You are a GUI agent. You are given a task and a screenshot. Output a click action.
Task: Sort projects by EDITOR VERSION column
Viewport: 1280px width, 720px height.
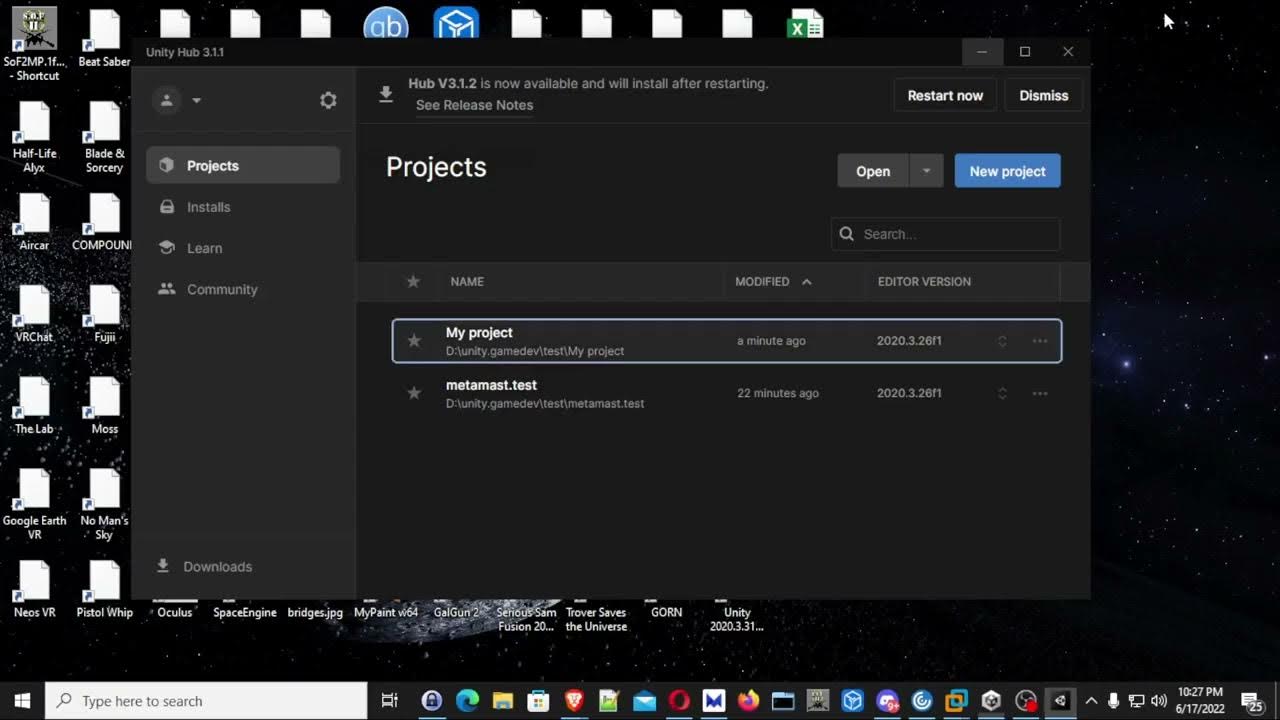click(x=924, y=282)
